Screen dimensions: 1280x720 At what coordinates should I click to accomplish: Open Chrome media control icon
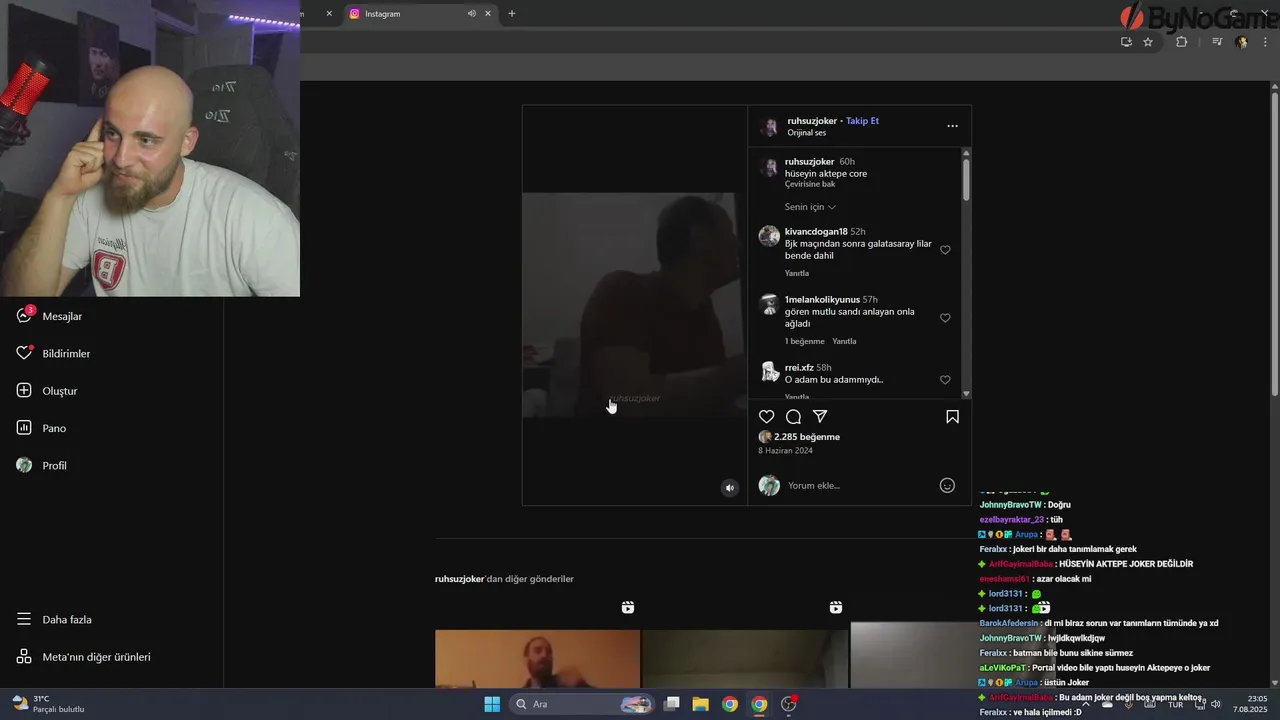tap(1217, 42)
